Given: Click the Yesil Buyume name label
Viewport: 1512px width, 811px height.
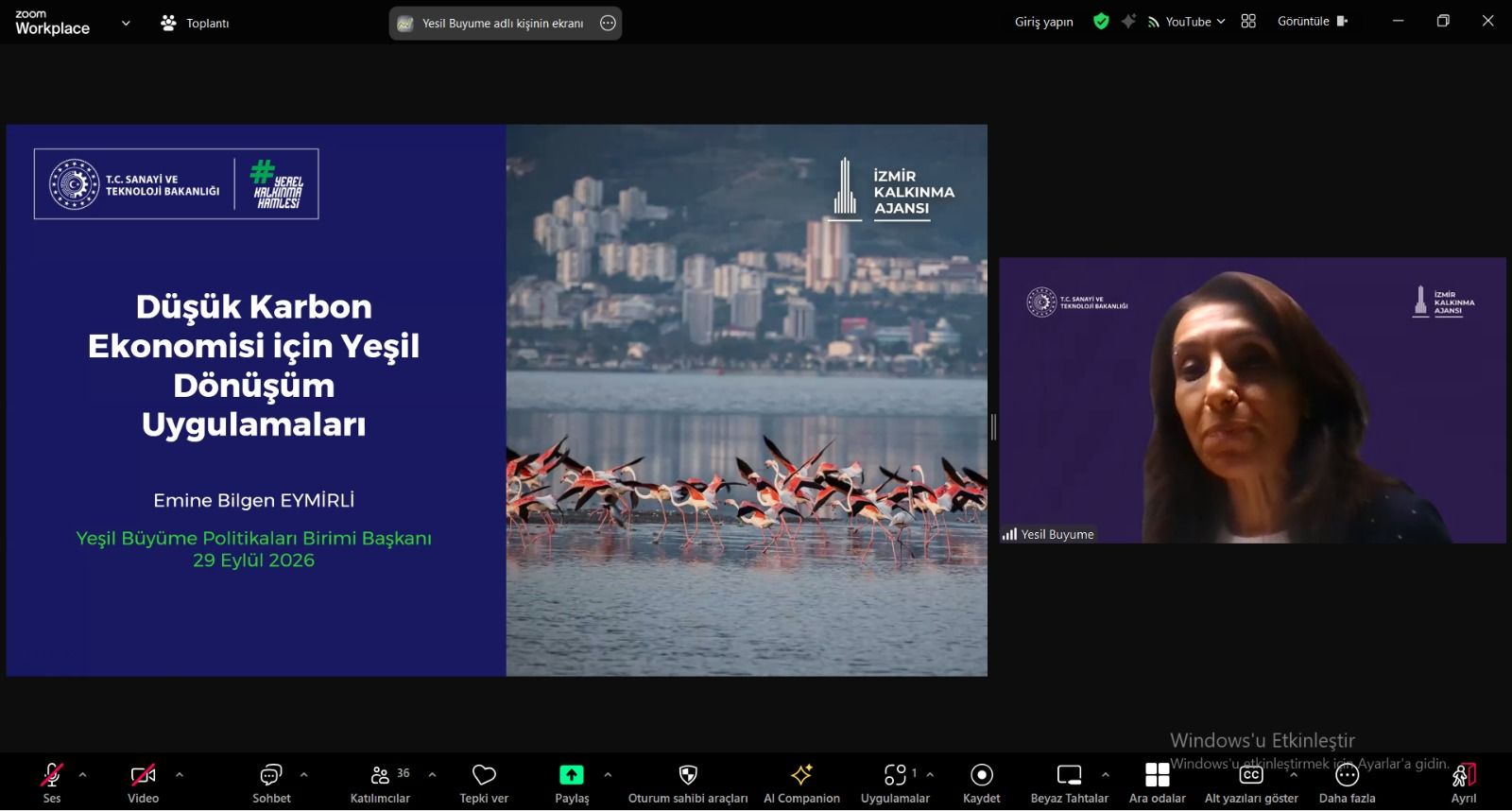Looking at the screenshot, I should click(1057, 534).
